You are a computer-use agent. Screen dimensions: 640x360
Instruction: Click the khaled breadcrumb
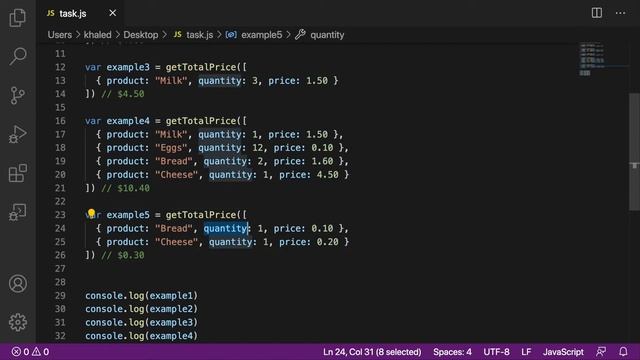point(98,35)
